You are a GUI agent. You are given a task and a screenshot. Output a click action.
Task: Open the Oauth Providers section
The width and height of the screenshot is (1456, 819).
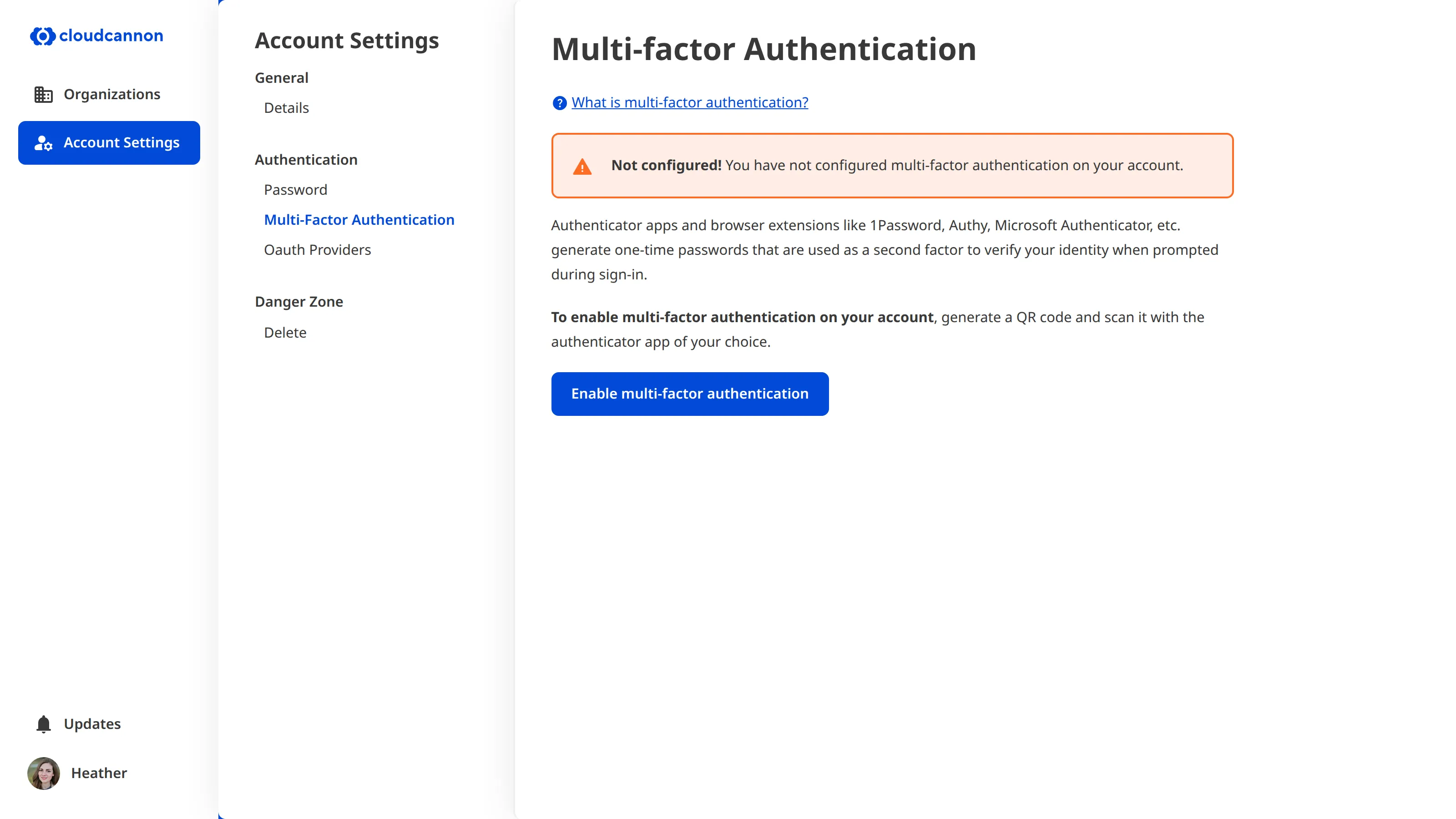pyautogui.click(x=317, y=249)
